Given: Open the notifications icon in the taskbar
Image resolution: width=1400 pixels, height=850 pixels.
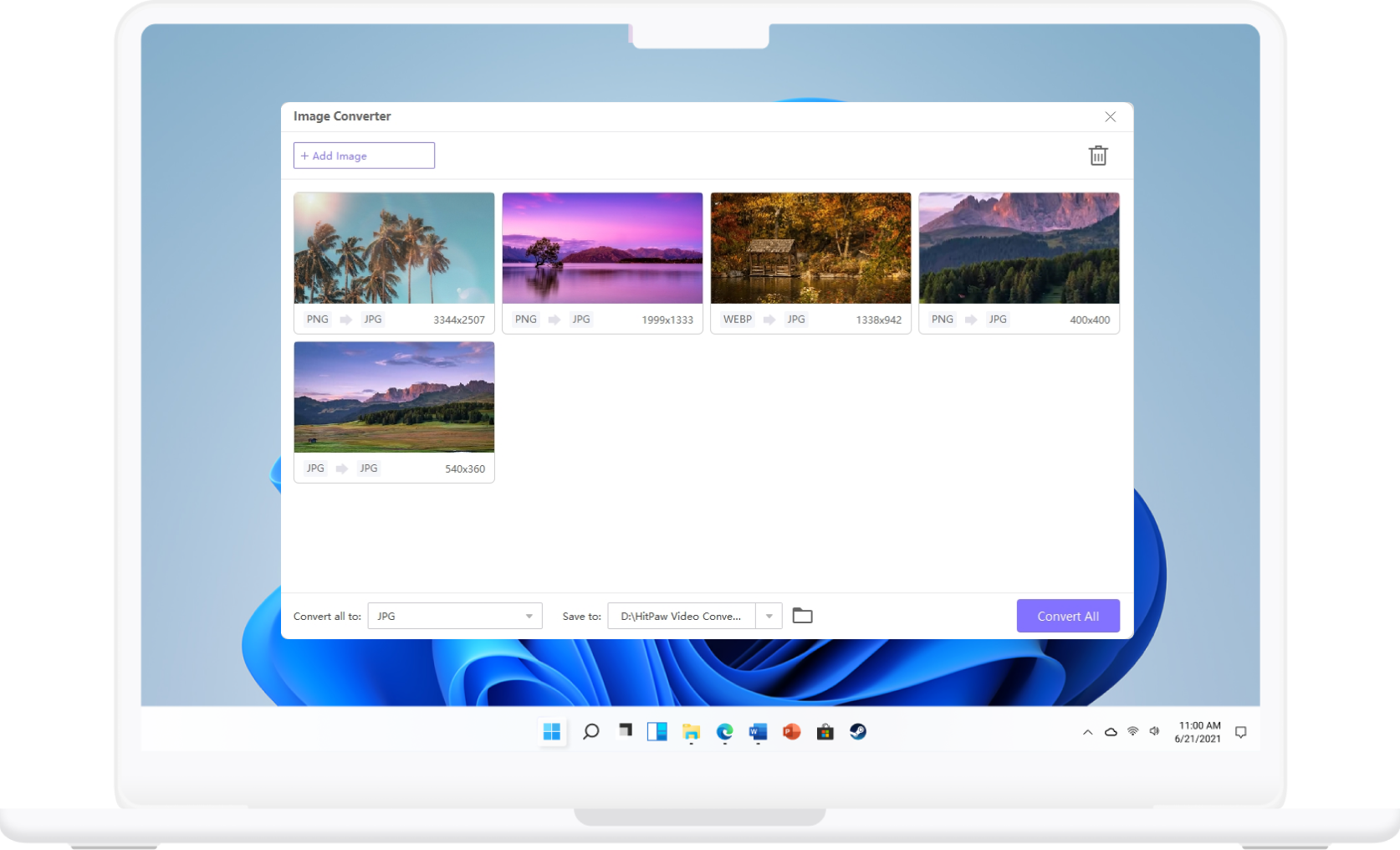Looking at the screenshot, I should (1241, 732).
